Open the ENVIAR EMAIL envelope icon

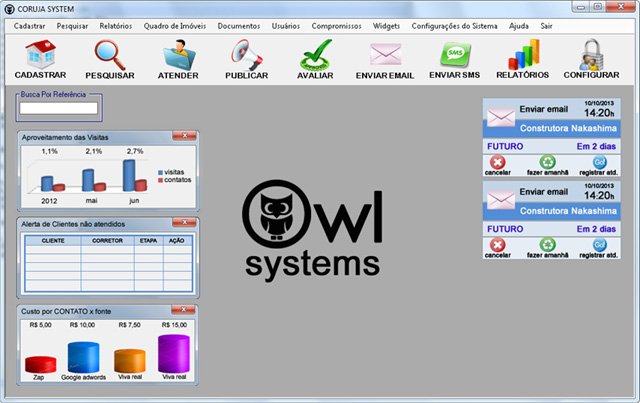click(x=385, y=54)
